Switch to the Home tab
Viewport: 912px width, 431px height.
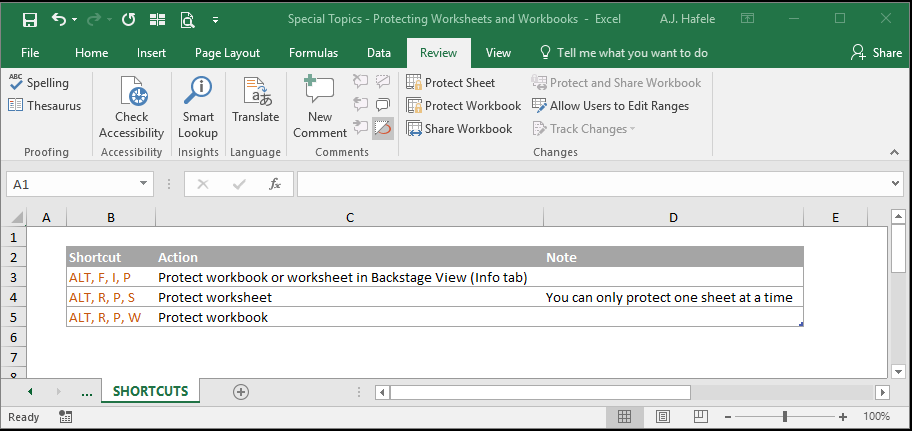point(91,53)
